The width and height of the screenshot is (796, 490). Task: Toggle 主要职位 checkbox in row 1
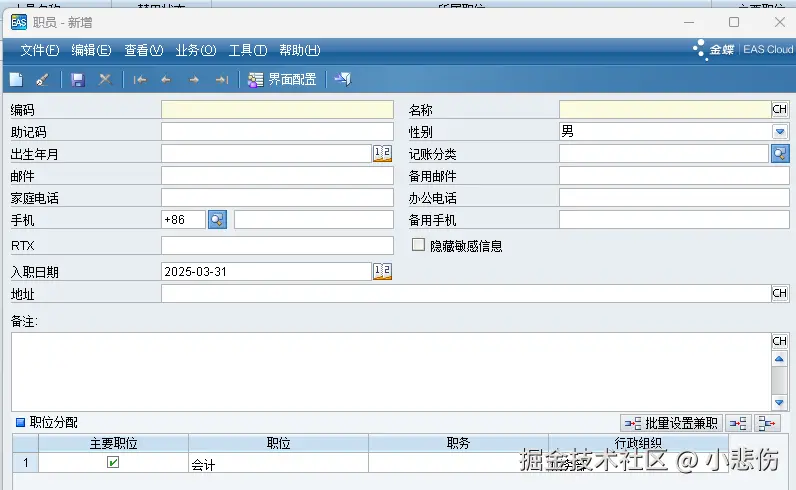(x=113, y=463)
